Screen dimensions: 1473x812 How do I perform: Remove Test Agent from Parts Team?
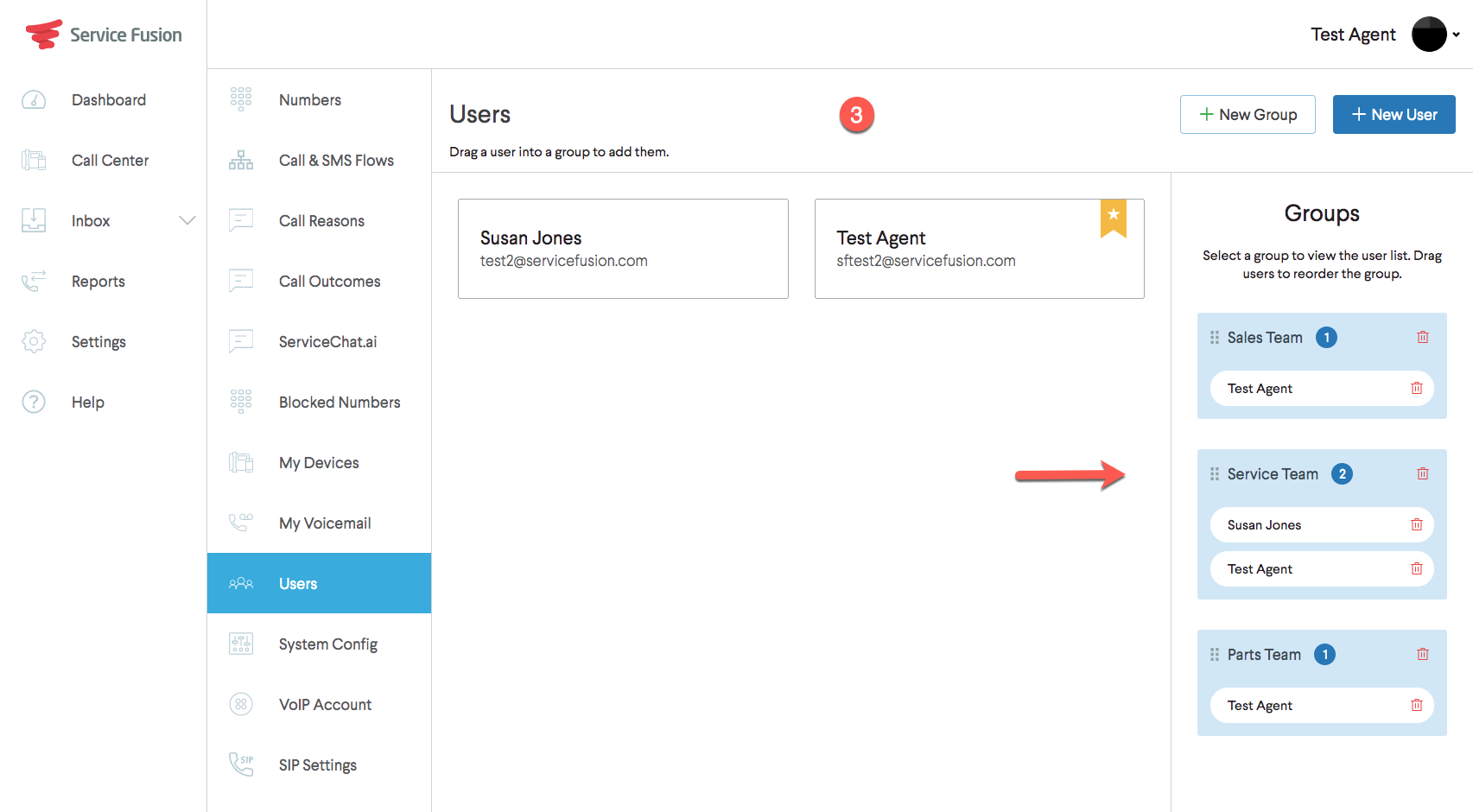tap(1417, 705)
